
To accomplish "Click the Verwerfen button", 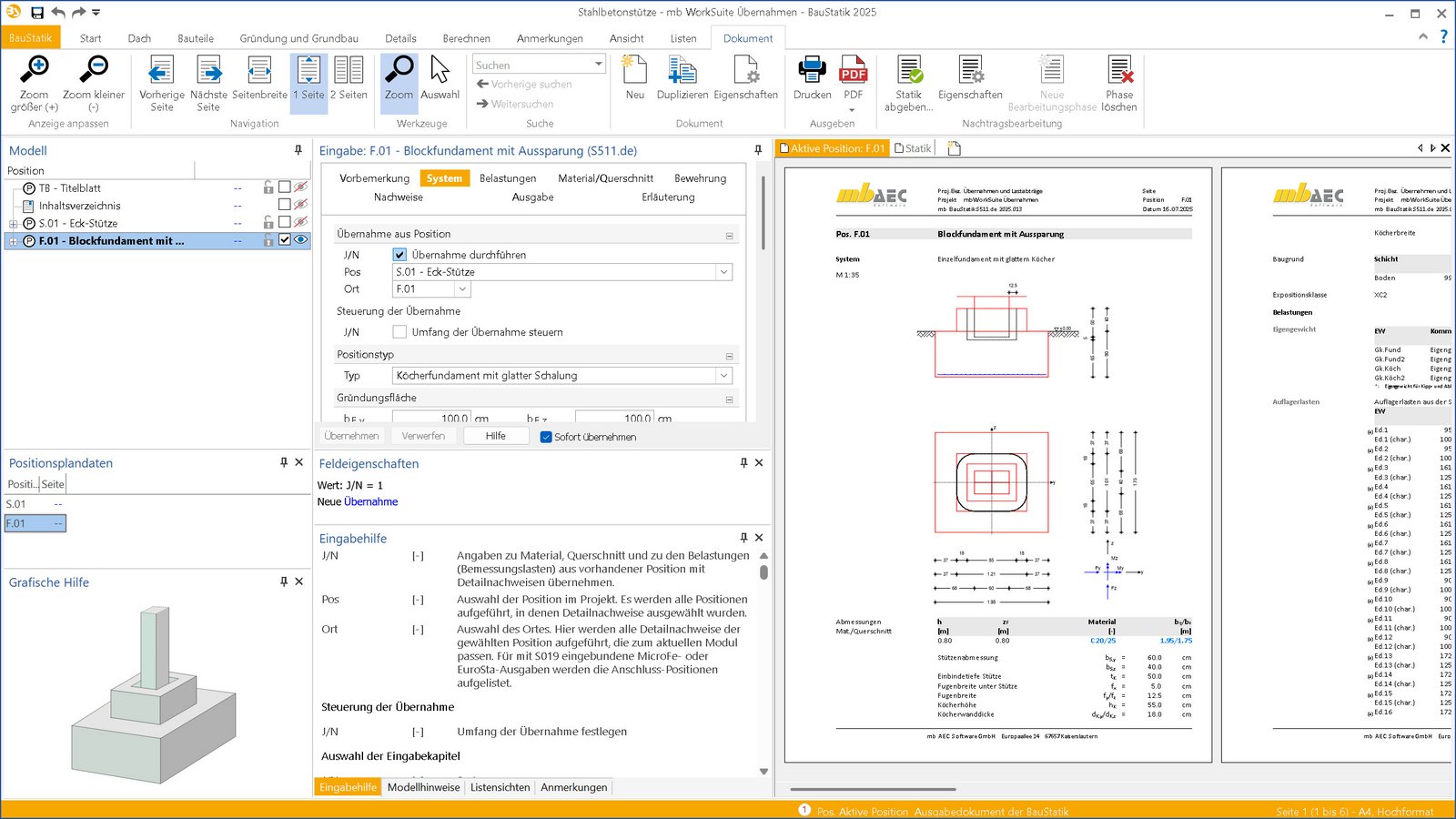I will point(423,436).
